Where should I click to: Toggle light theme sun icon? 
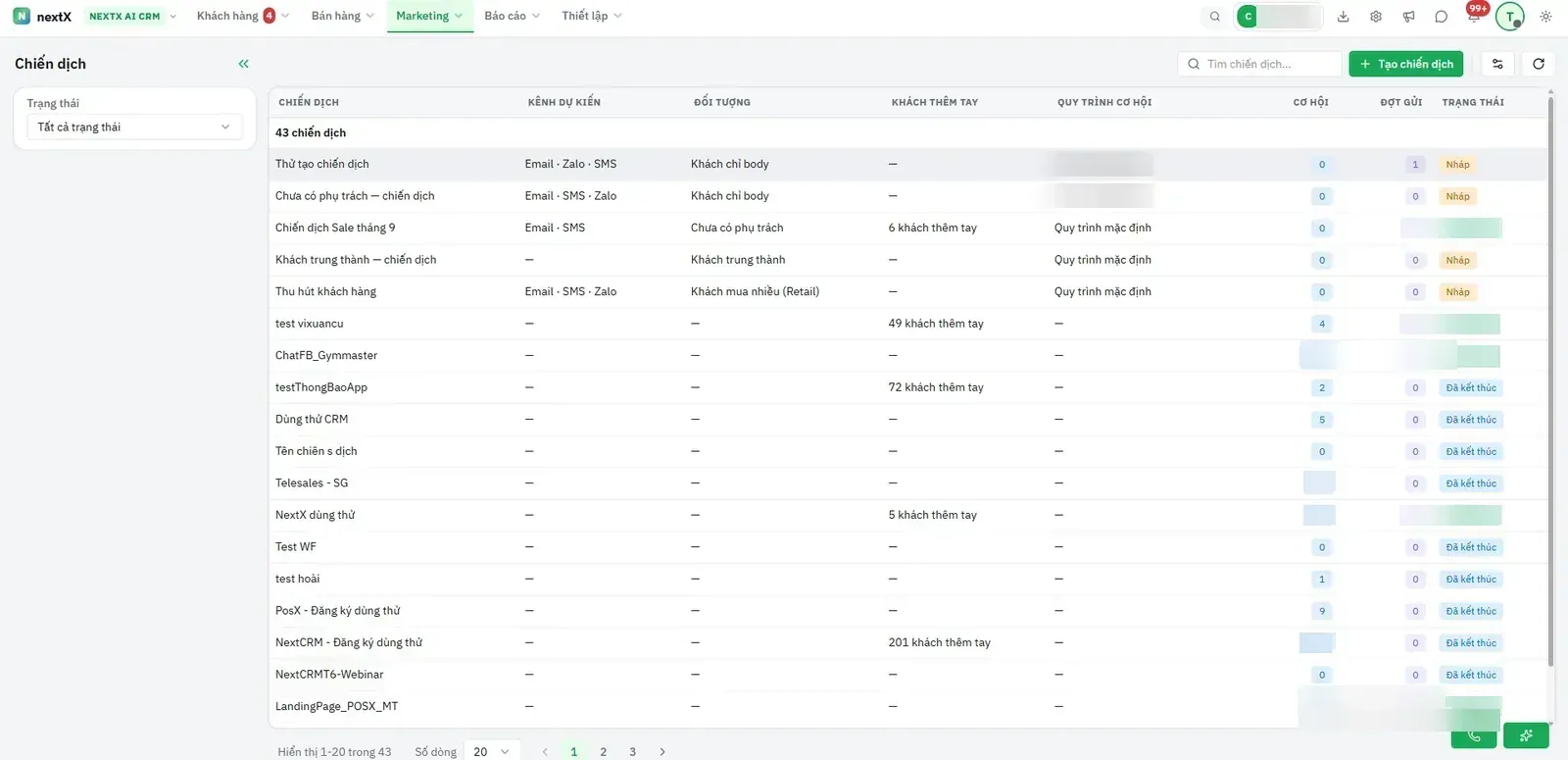point(1545,17)
